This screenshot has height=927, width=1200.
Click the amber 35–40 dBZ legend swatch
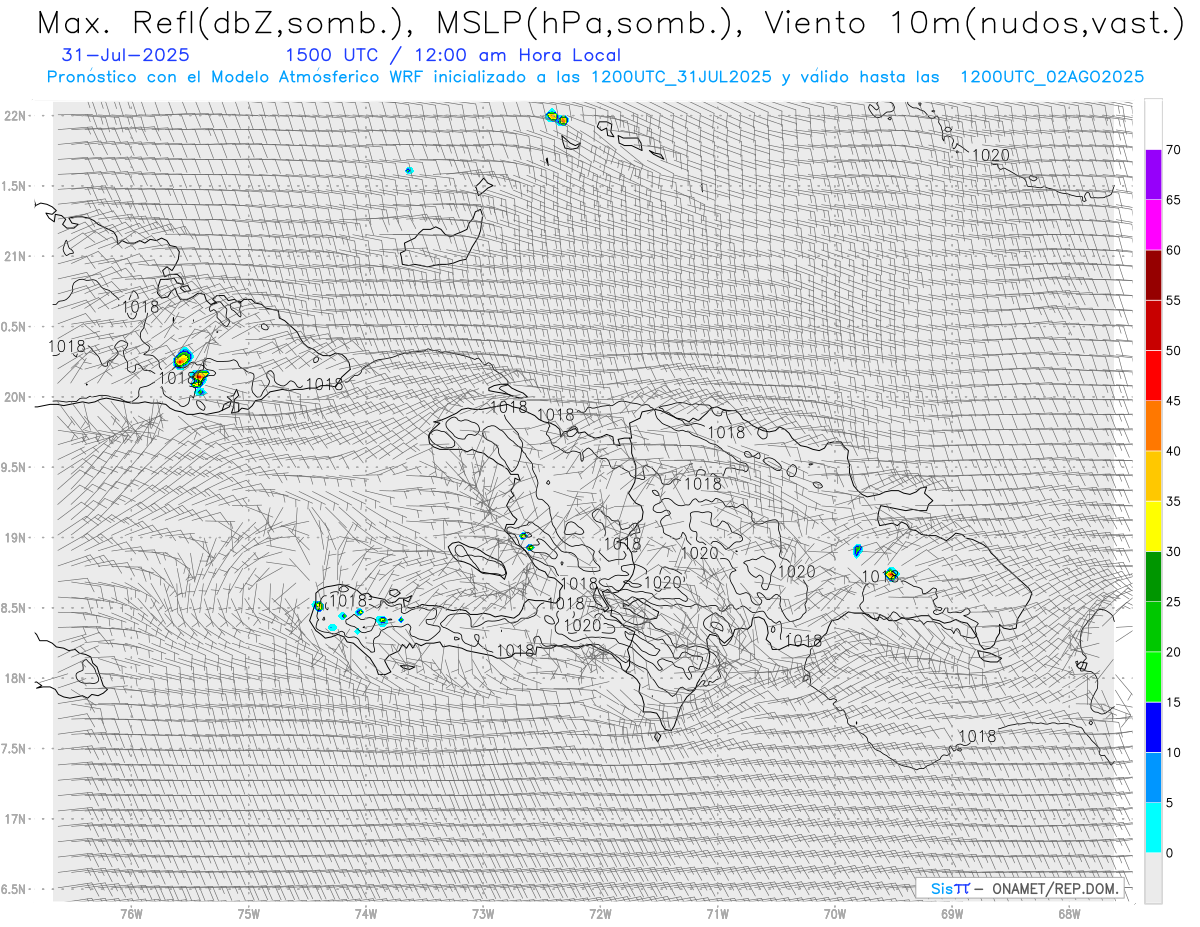(x=1153, y=476)
